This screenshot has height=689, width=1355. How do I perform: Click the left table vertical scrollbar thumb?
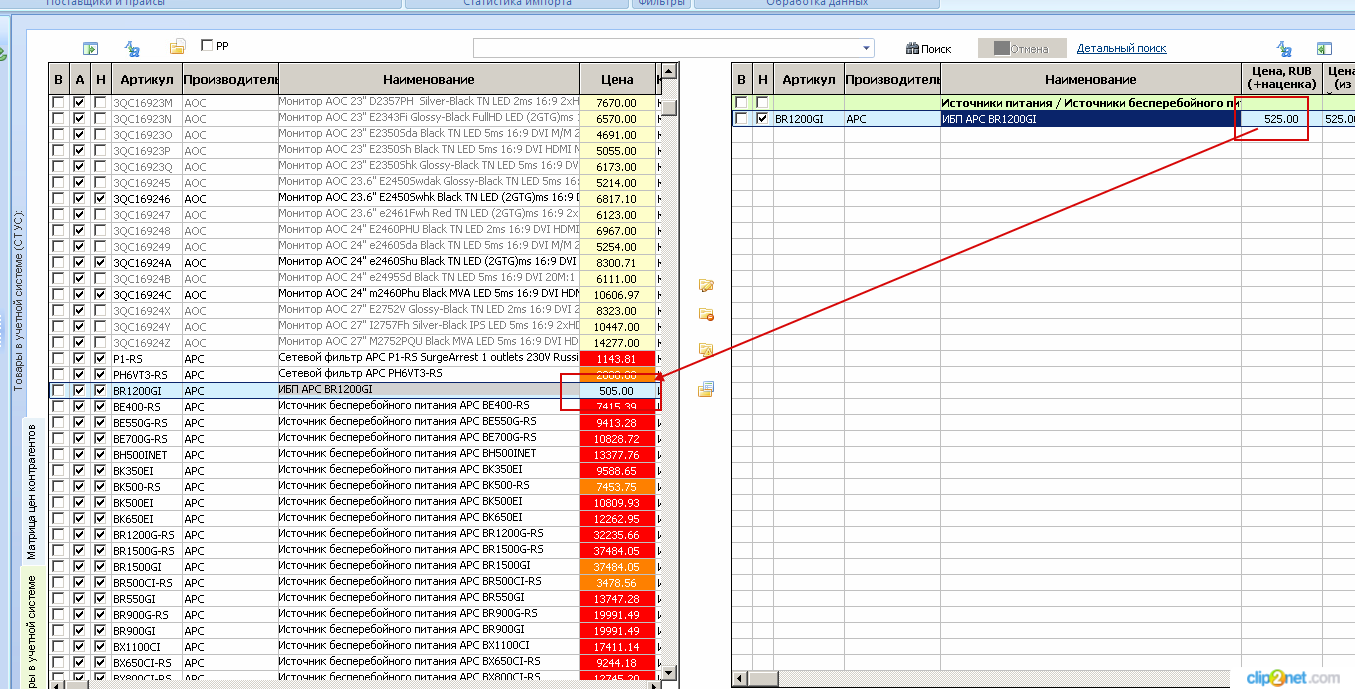(x=670, y=107)
